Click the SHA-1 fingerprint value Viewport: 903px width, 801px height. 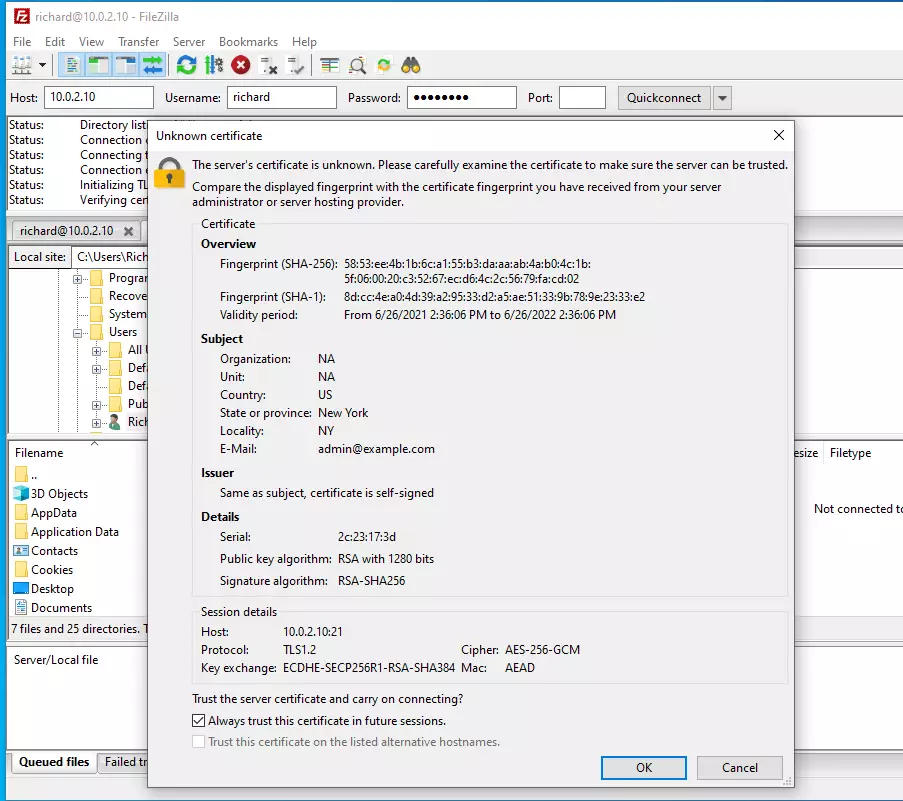tap(494, 297)
